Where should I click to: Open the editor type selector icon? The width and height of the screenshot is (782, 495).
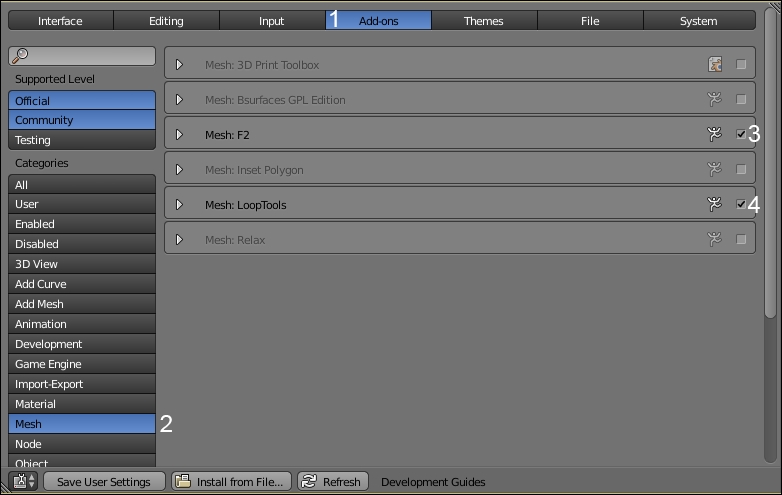click(24, 481)
